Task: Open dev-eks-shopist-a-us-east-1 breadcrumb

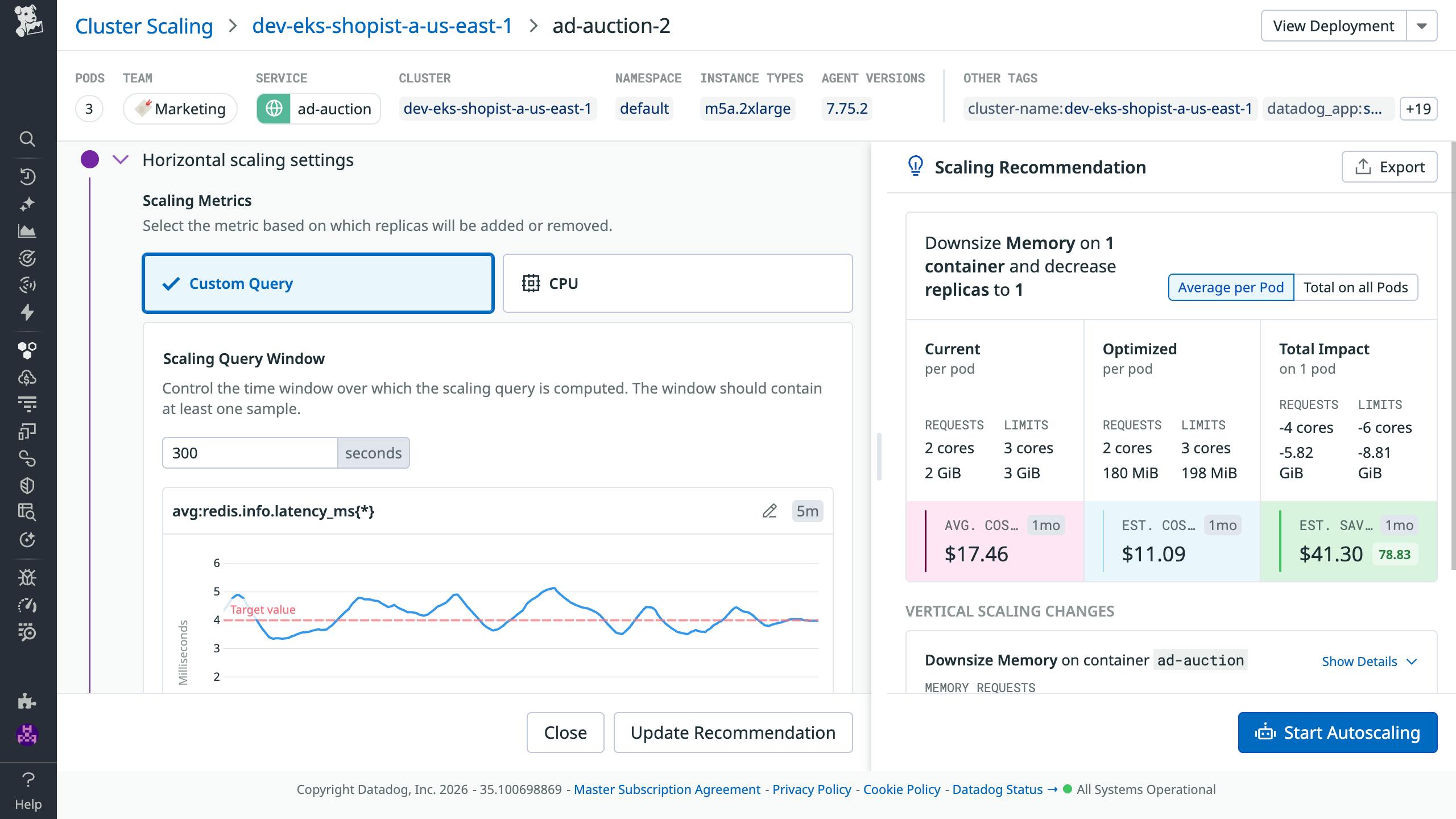Action: click(382, 26)
